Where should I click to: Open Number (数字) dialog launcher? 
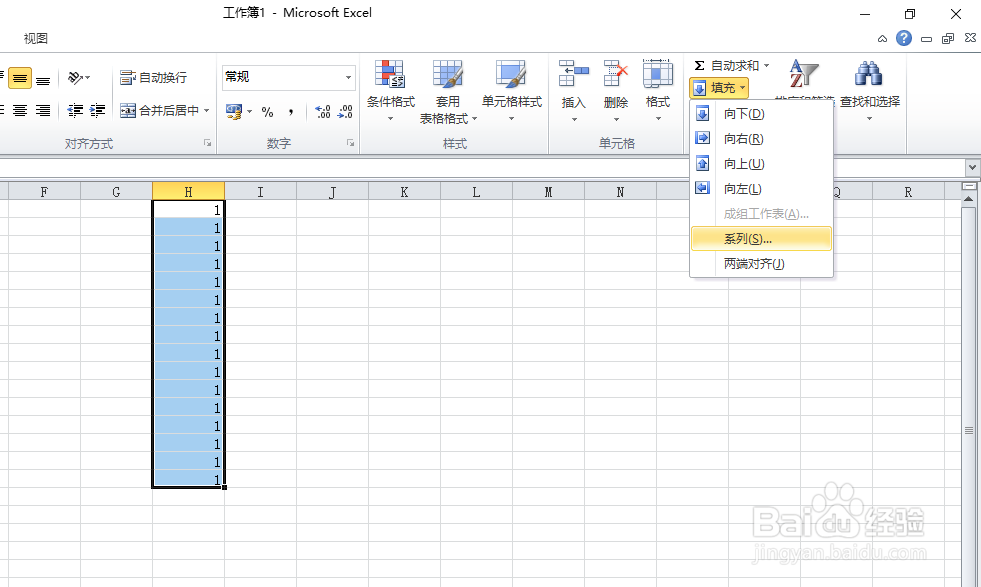[350, 143]
